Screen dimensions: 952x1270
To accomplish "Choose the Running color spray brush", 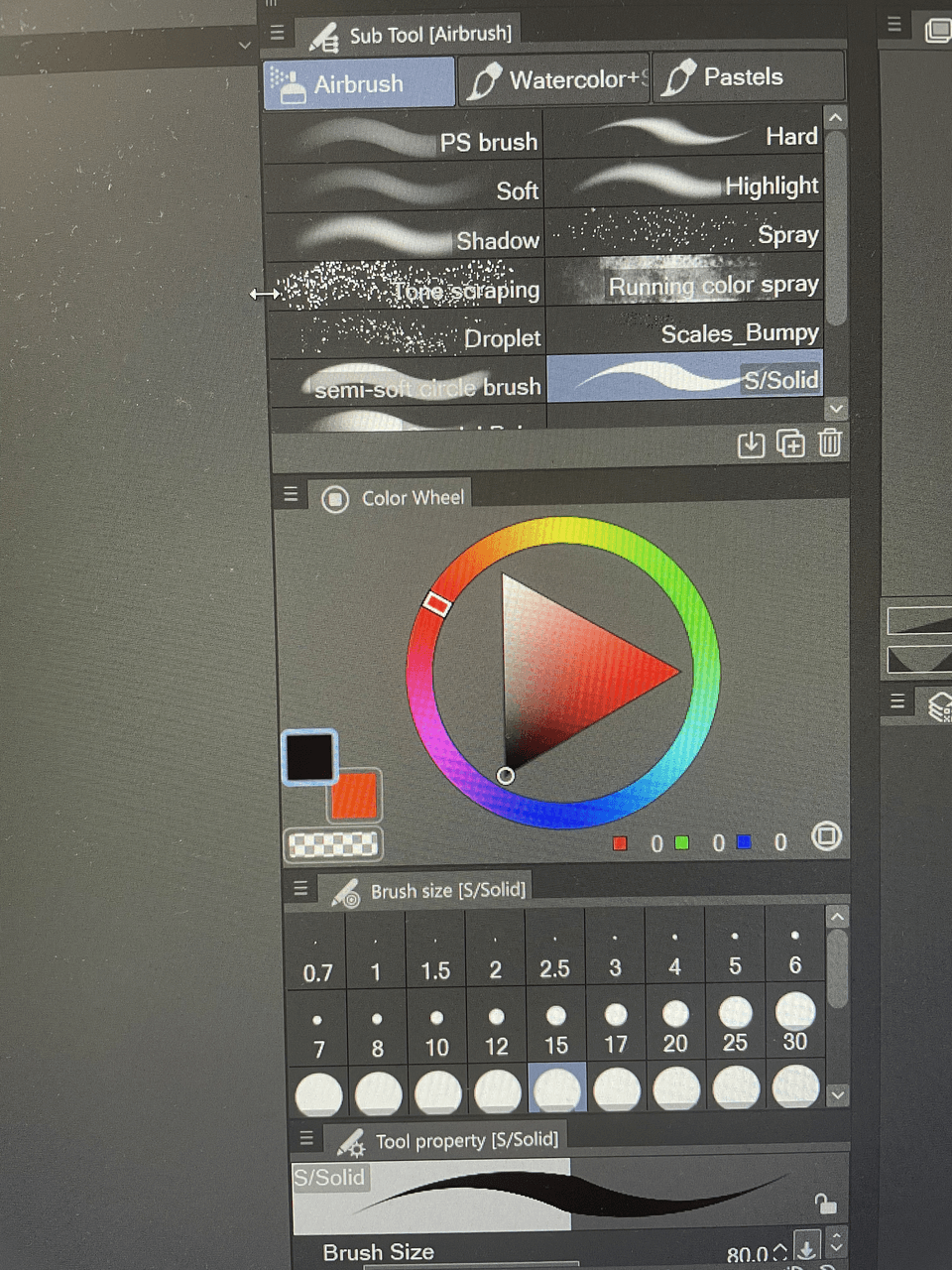I will coord(684,282).
